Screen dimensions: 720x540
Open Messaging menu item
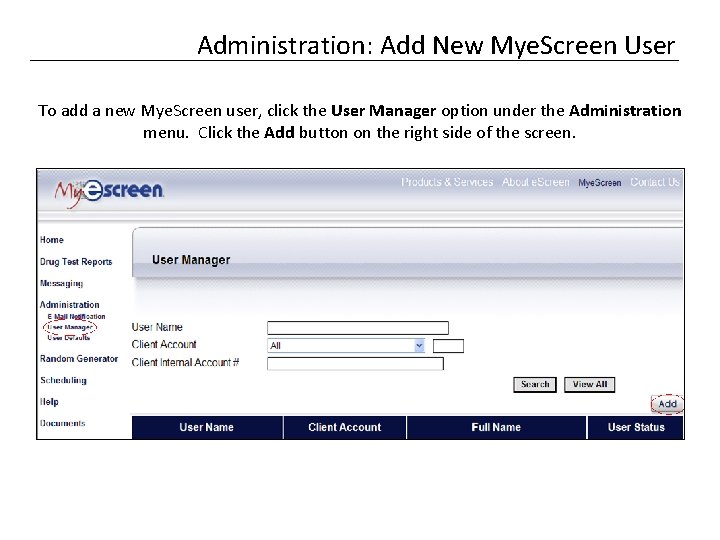coord(61,283)
